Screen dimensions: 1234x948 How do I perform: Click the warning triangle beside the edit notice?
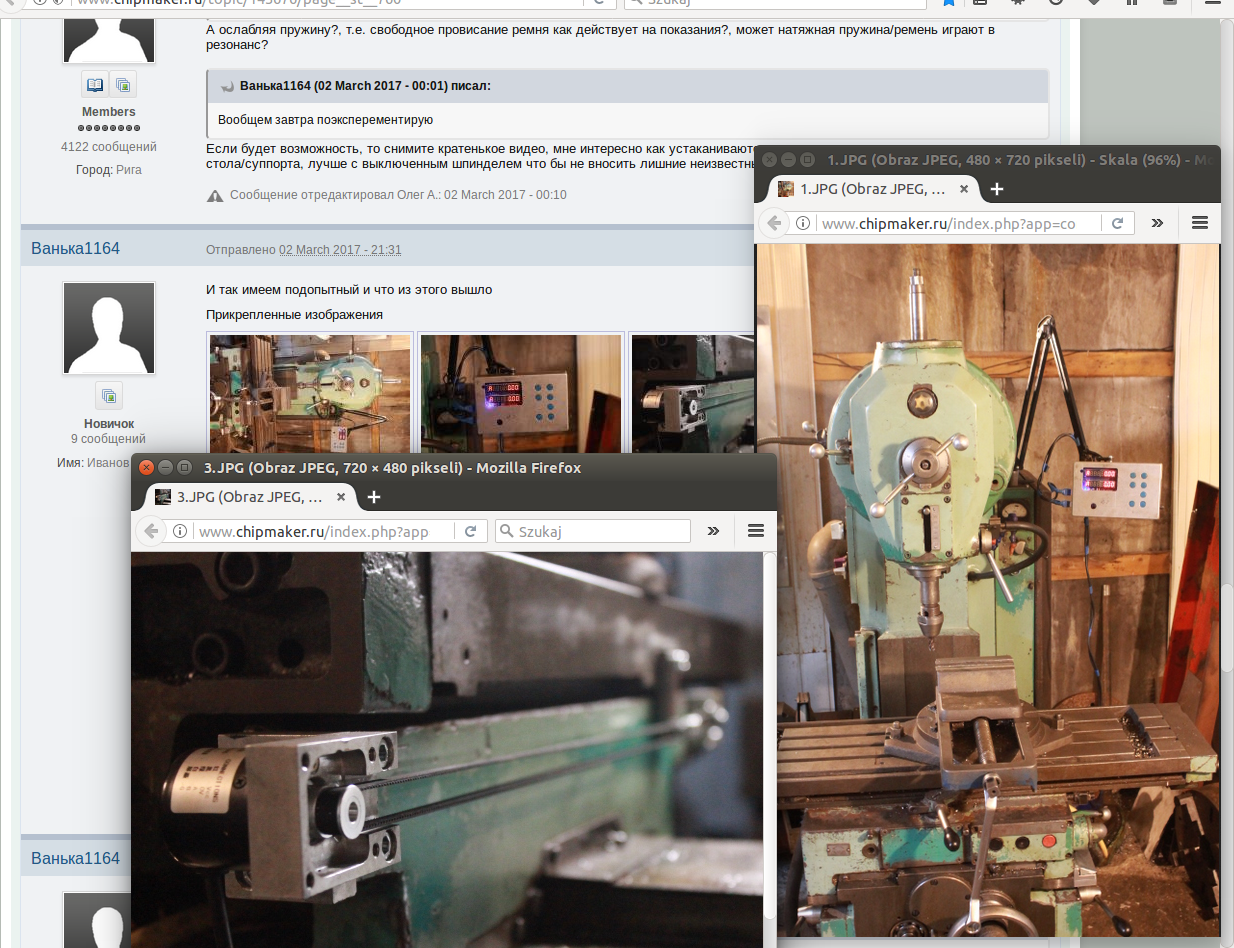coord(215,195)
